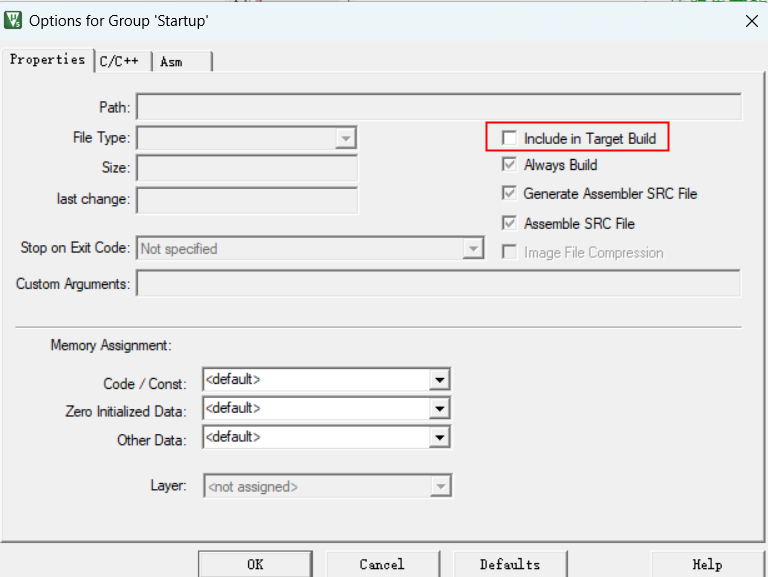This screenshot has height=577, width=768.
Task: Click the Keil uVision title bar icon
Action: click(14, 20)
